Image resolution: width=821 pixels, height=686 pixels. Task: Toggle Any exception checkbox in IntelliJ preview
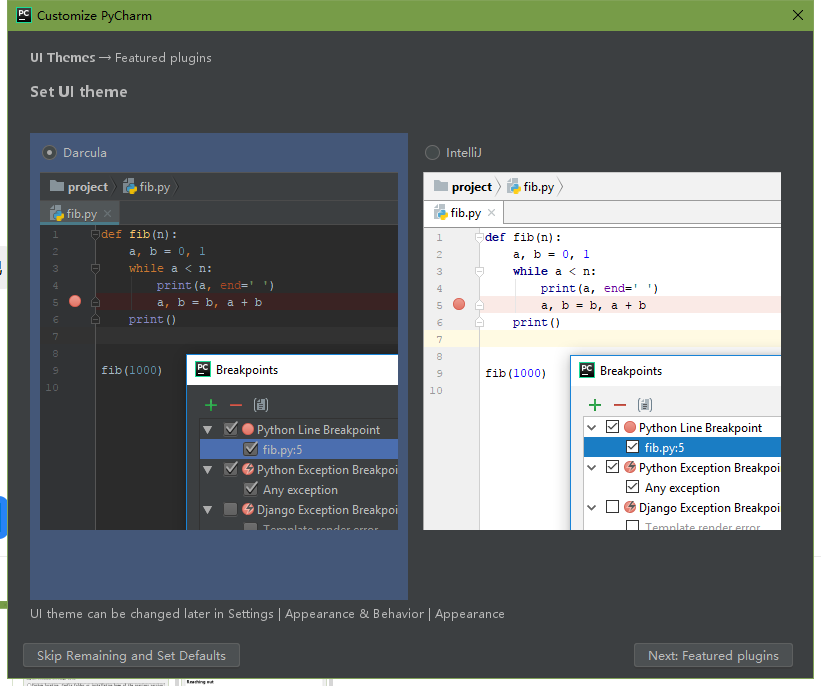pos(633,486)
